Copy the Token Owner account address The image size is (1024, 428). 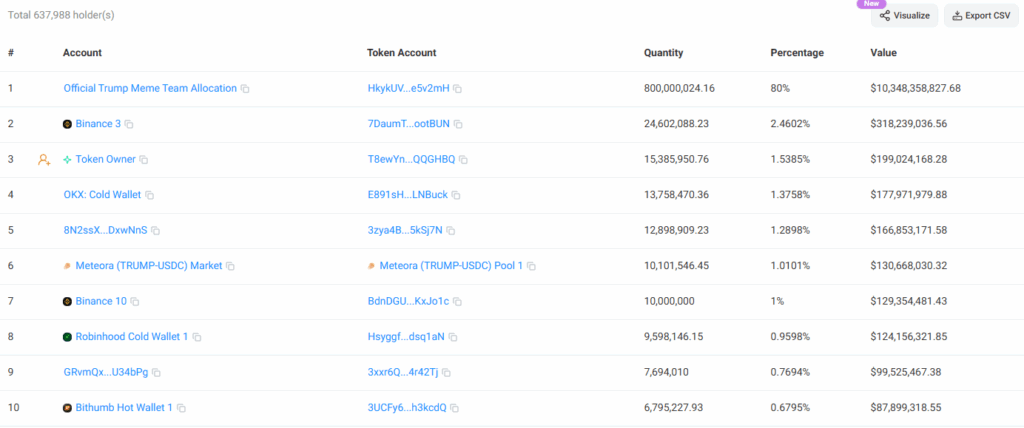(144, 159)
